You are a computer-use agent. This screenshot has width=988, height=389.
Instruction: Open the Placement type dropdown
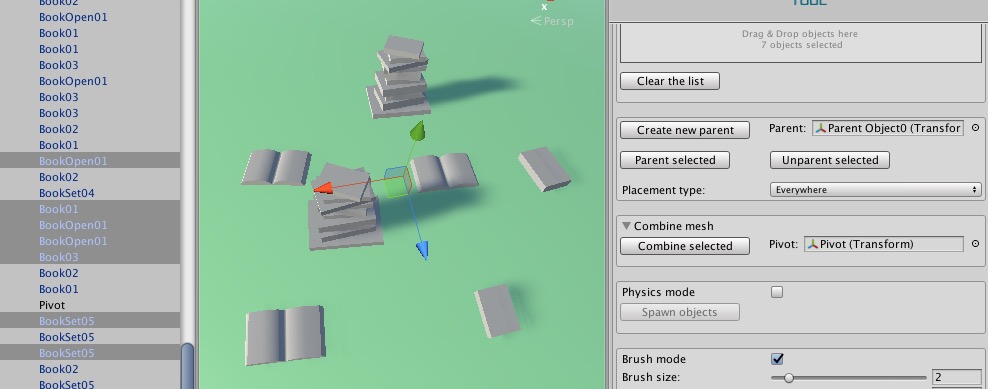(875, 190)
